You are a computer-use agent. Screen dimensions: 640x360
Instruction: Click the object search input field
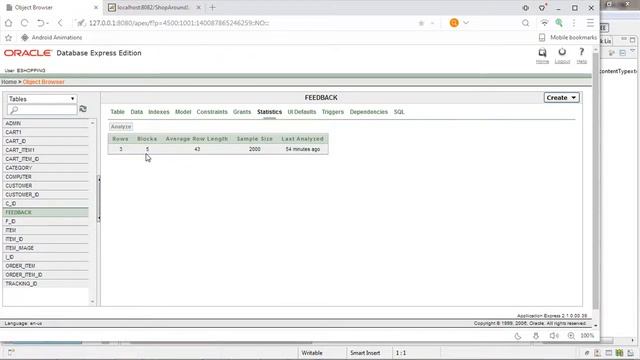[42, 110]
